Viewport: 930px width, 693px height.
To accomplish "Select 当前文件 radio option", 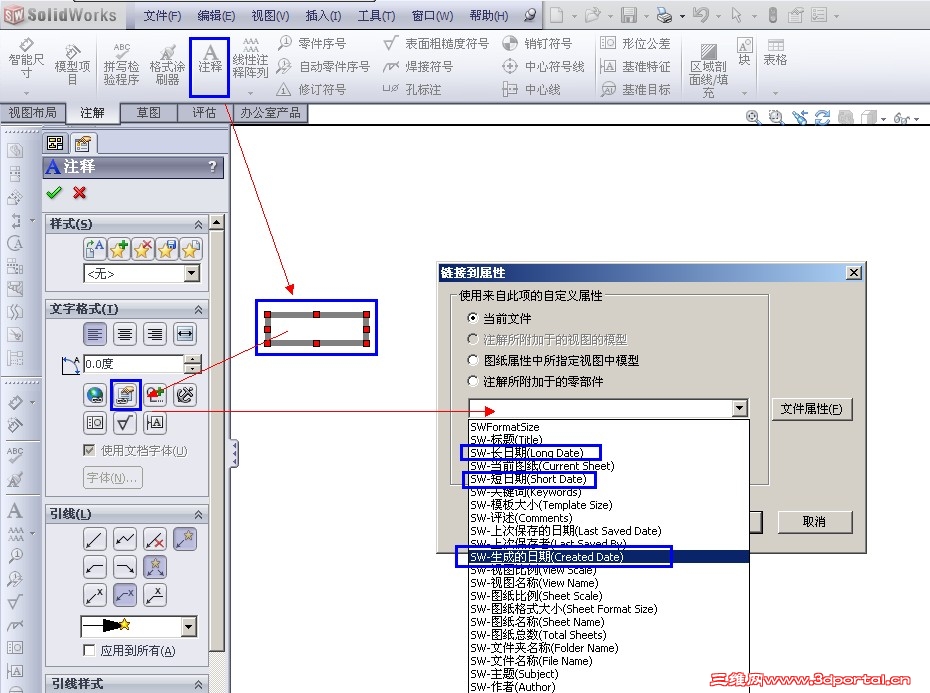I will coord(472,318).
